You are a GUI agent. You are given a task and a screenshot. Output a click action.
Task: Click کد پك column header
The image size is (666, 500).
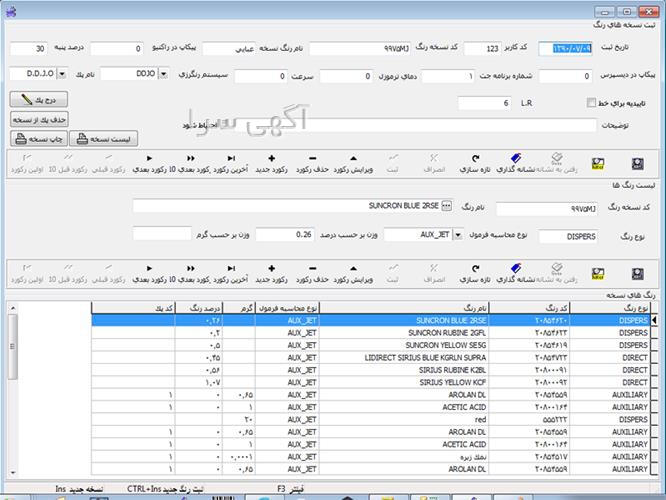133,308
